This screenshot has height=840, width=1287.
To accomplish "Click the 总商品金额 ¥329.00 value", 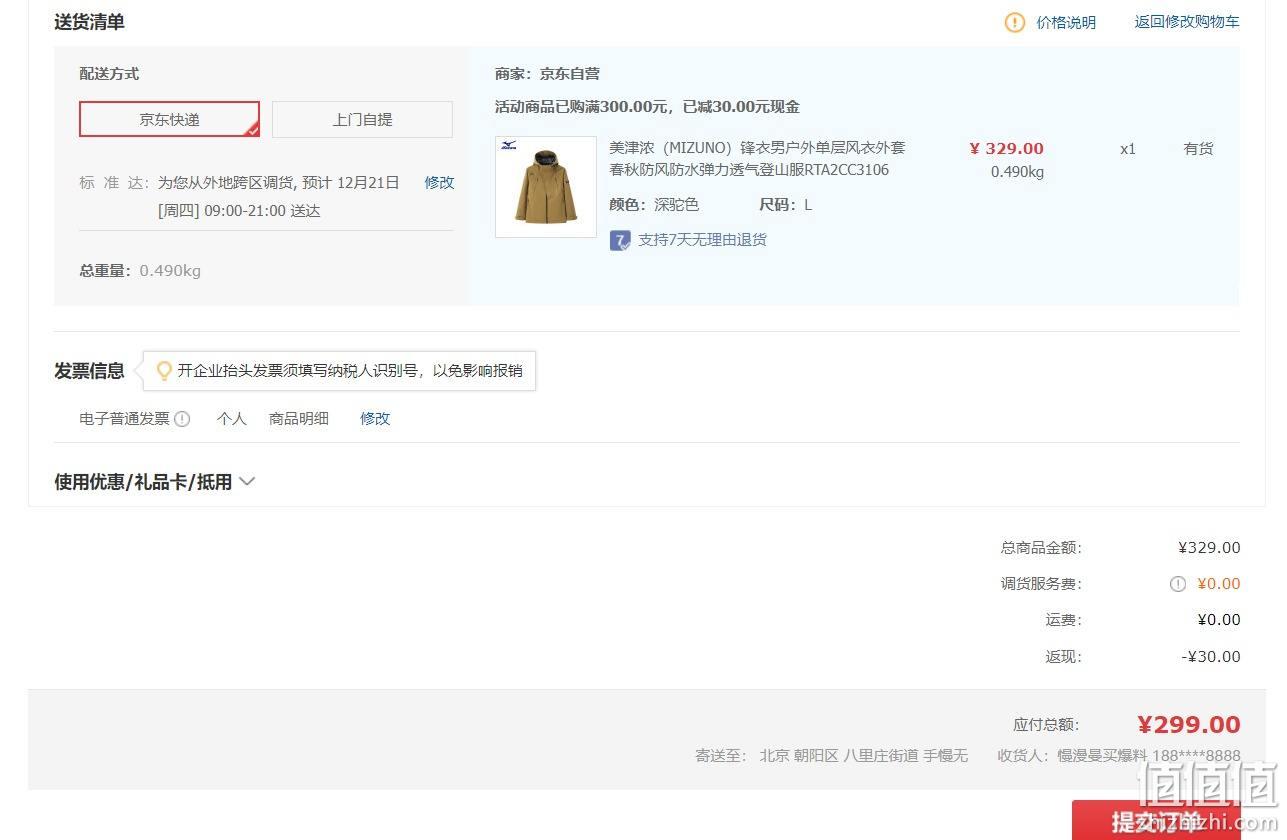I will point(1209,548).
